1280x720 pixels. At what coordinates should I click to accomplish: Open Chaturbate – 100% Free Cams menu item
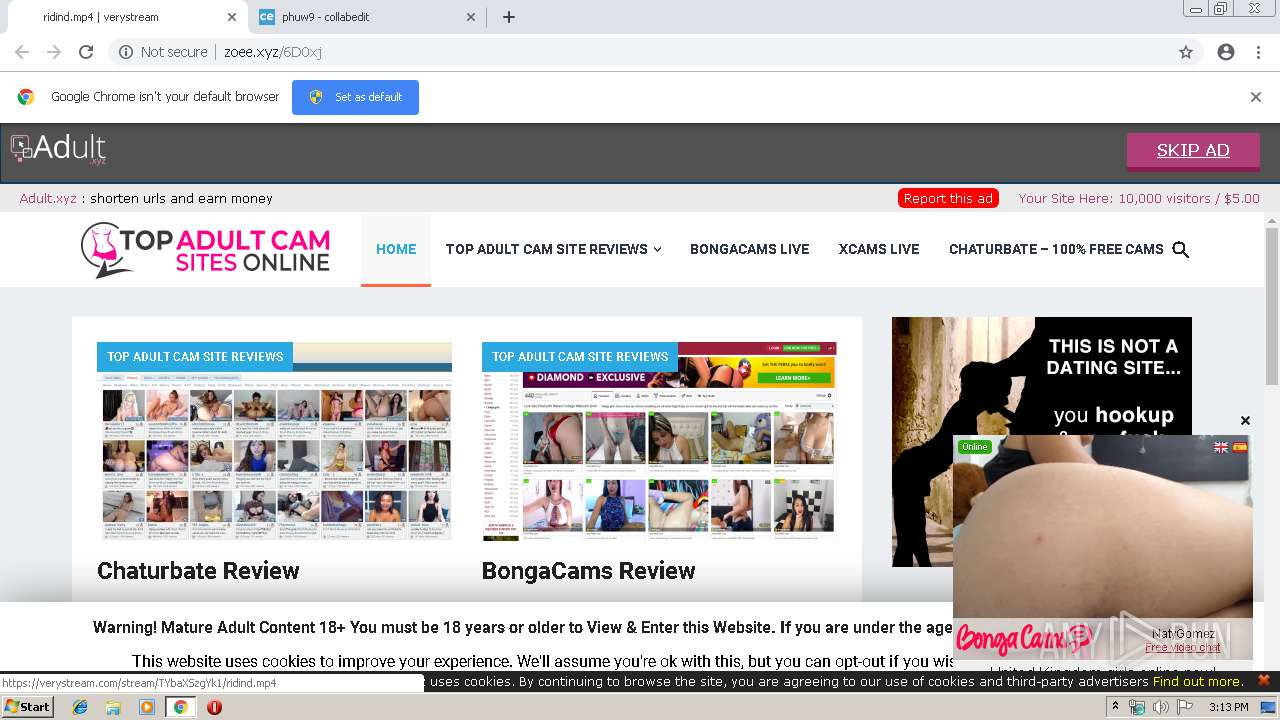pos(1056,249)
